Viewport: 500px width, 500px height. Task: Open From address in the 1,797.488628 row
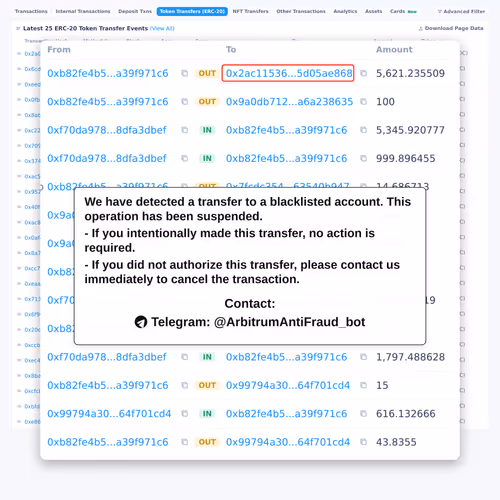tap(107, 357)
